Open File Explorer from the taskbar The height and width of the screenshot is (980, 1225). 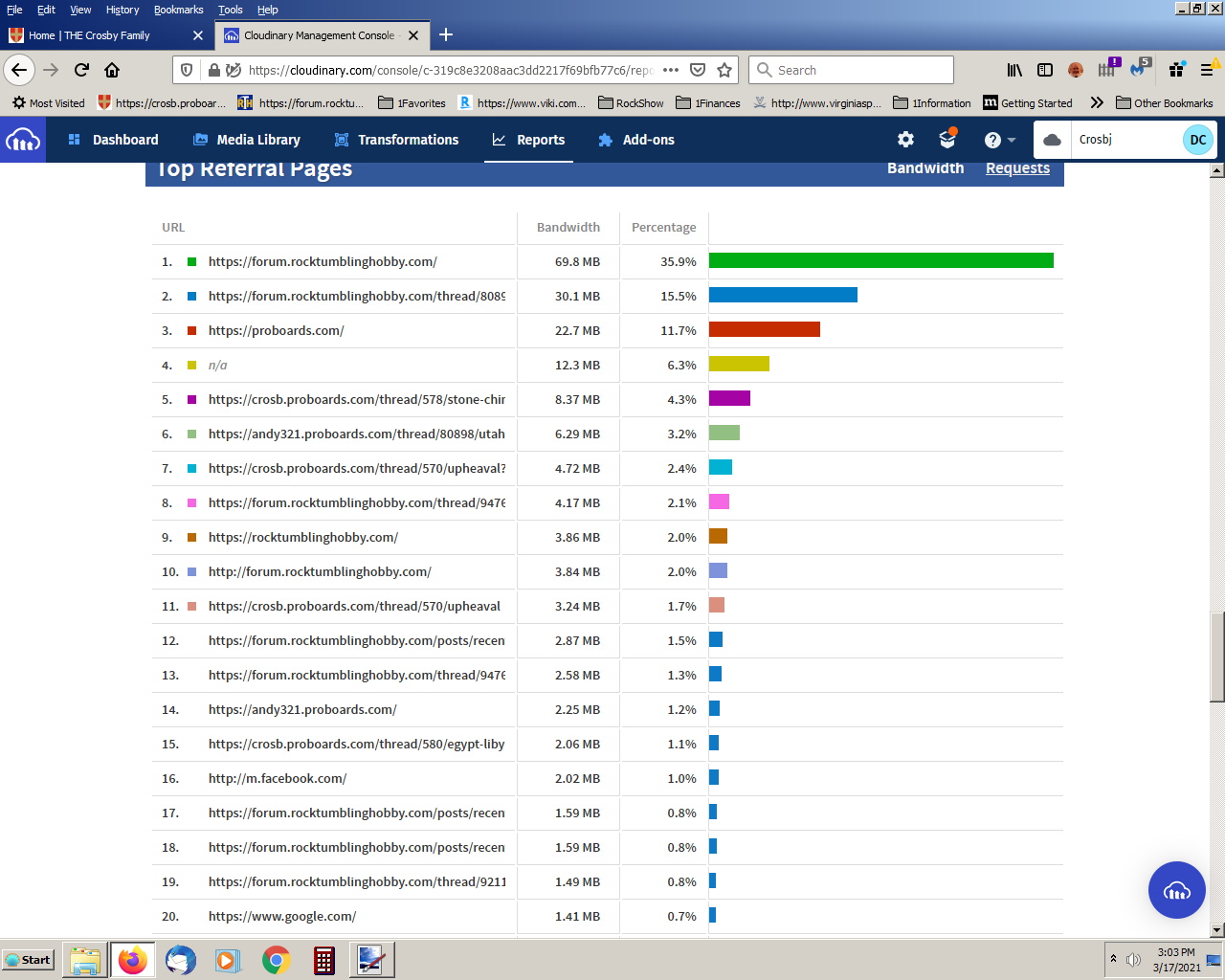click(85, 960)
